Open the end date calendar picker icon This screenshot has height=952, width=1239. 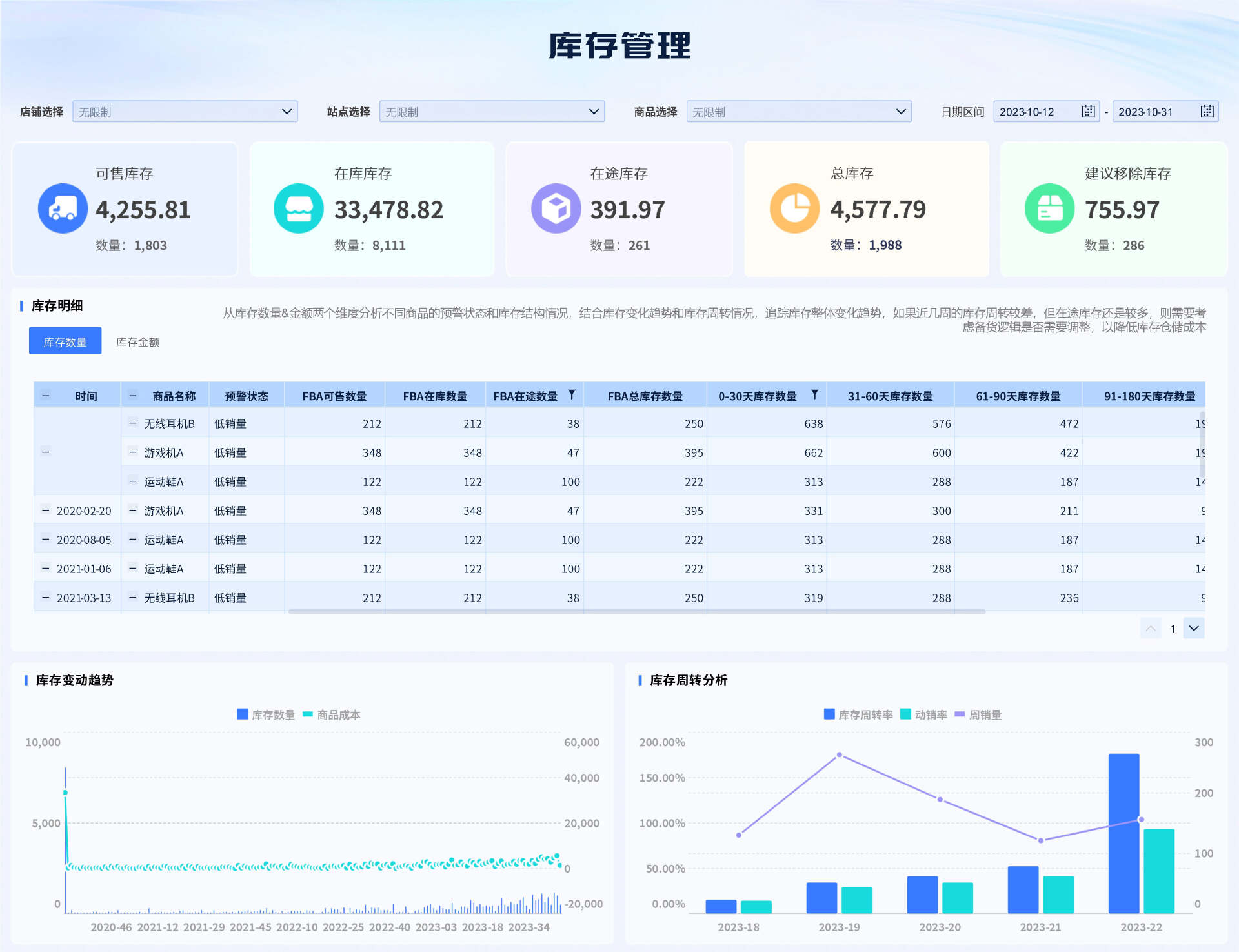(1207, 111)
